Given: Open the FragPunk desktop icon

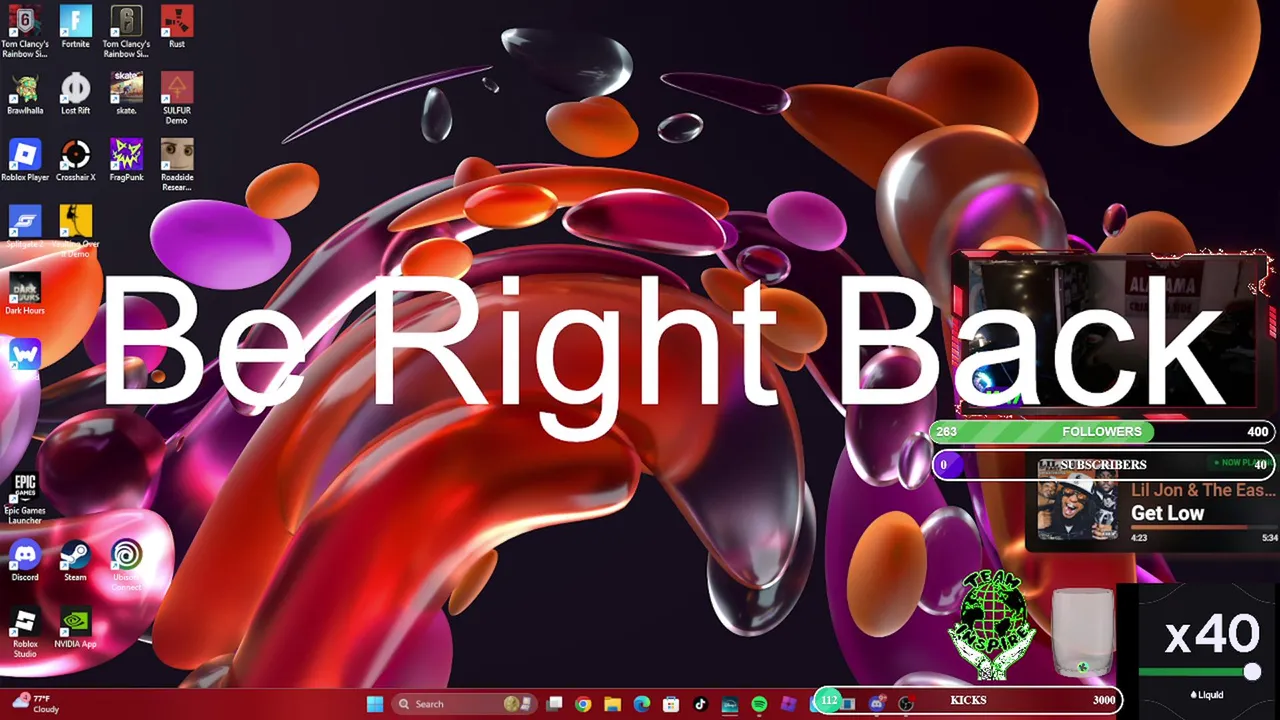Looking at the screenshot, I should click(x=126, y=160).
